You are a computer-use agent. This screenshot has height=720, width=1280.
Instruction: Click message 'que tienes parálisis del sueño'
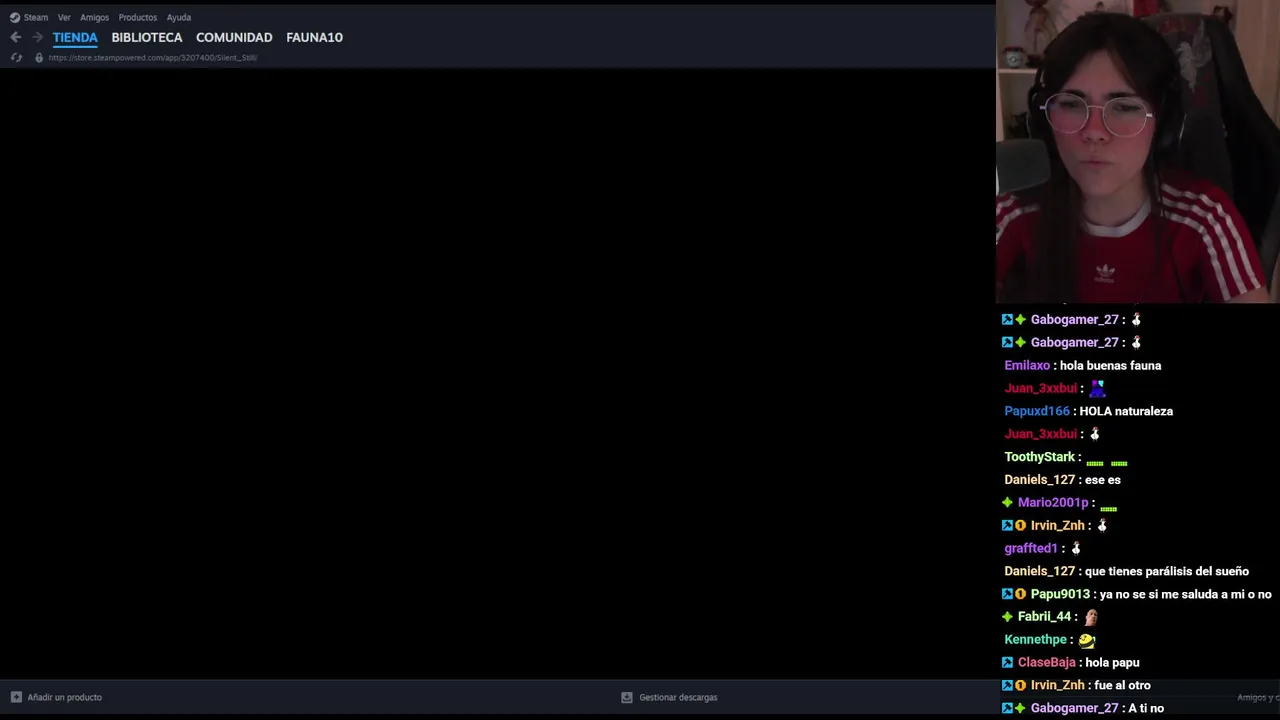coord(1167,571)
